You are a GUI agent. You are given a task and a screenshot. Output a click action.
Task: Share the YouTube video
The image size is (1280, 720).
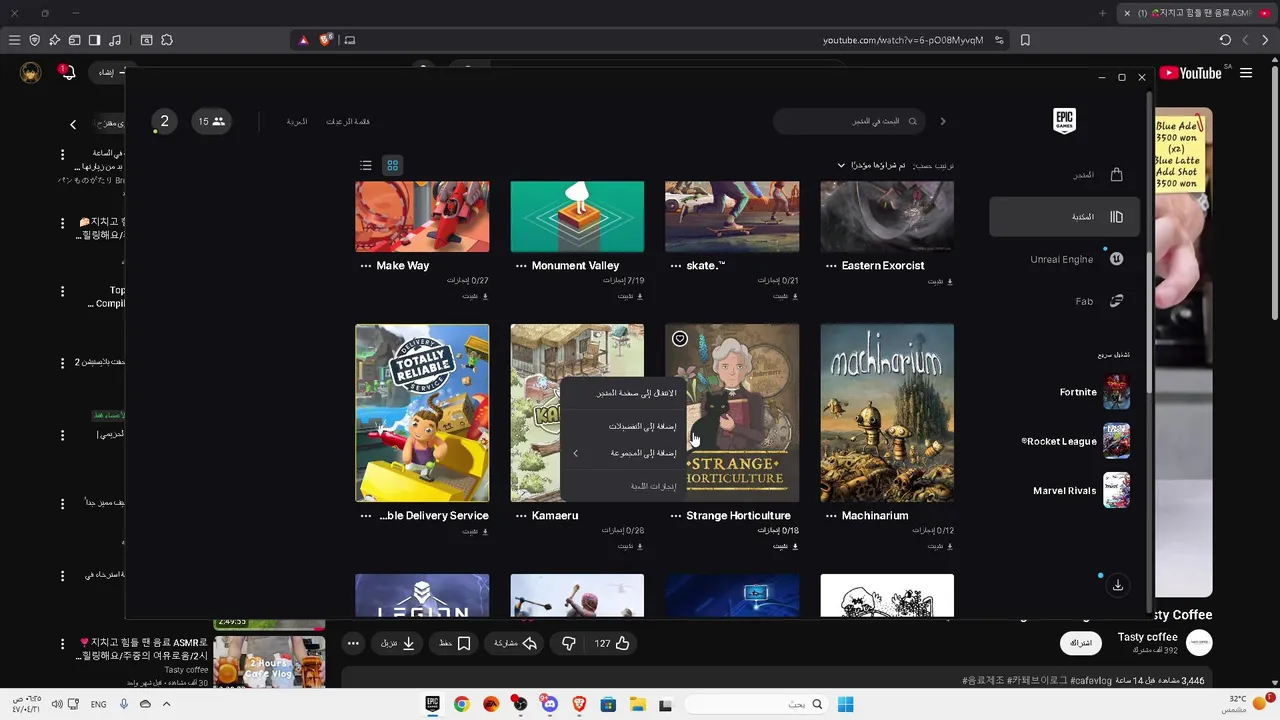[515, 643]
